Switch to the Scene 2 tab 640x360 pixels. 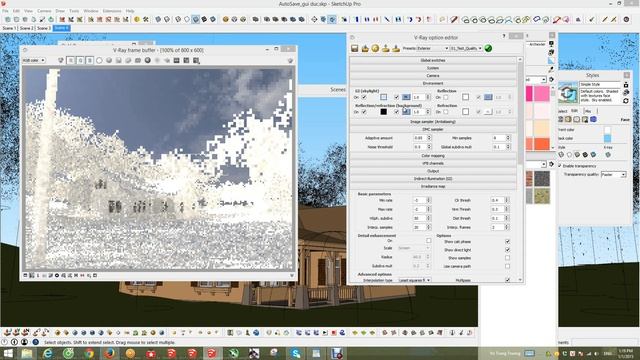26,28
